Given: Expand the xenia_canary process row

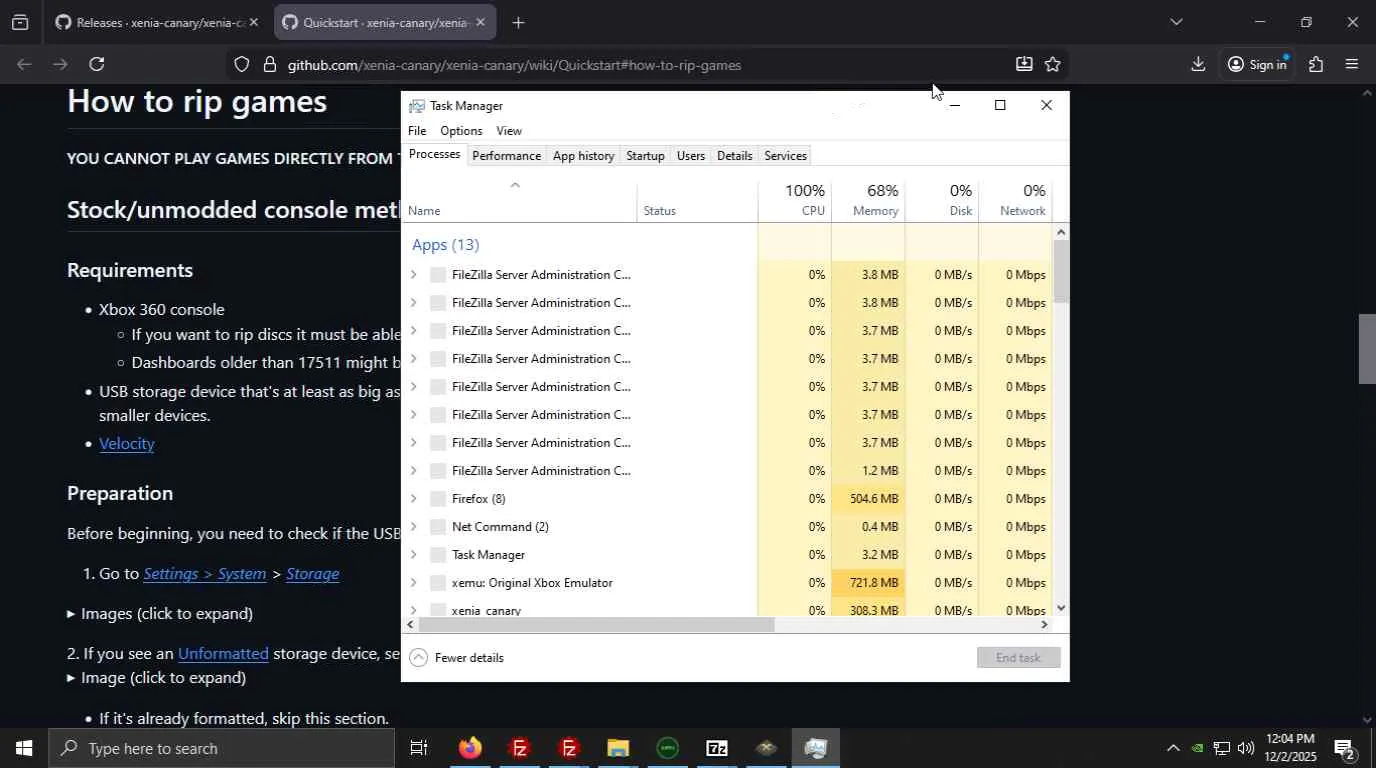Looking at the screenshot, I should point(413,610).
